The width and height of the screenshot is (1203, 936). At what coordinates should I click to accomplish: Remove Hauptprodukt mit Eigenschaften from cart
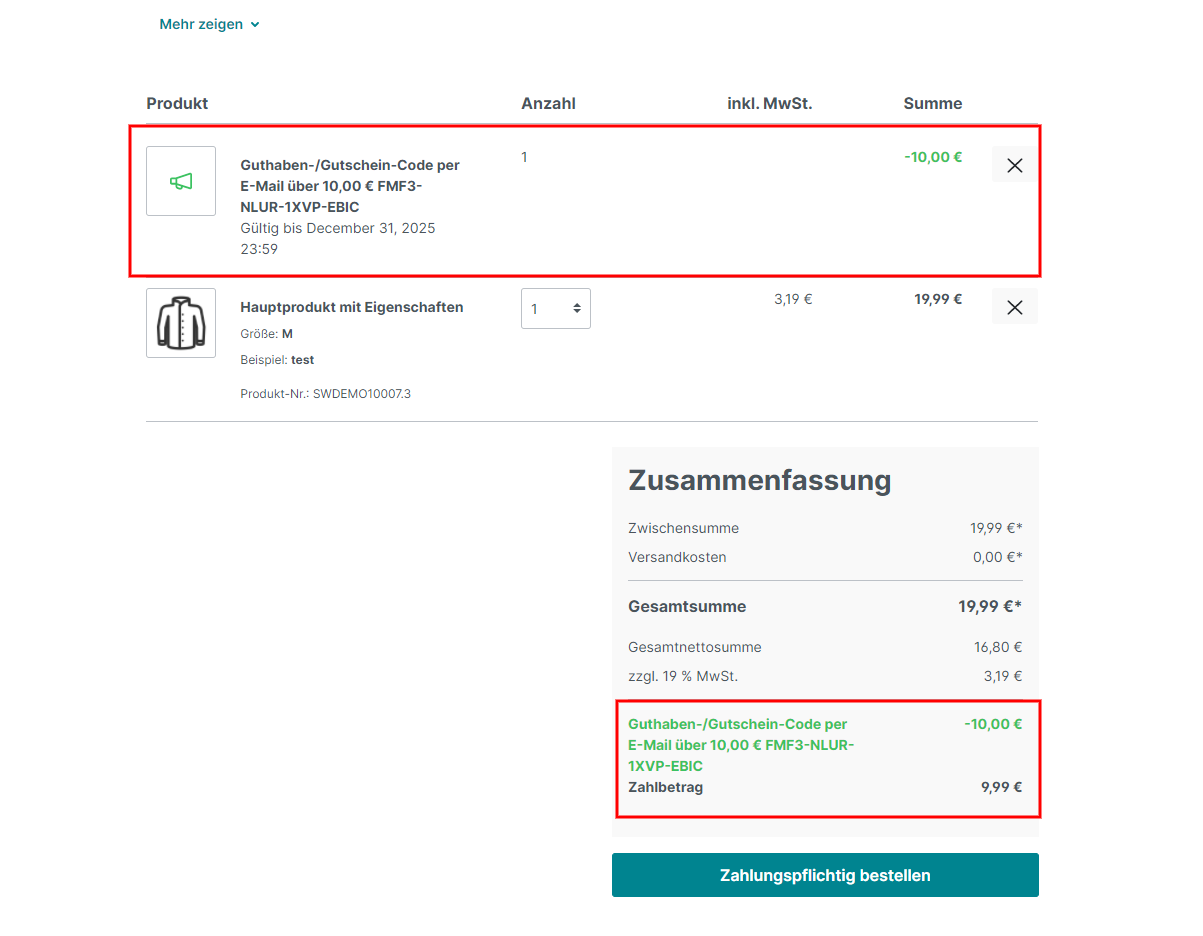click(1014, 308)
